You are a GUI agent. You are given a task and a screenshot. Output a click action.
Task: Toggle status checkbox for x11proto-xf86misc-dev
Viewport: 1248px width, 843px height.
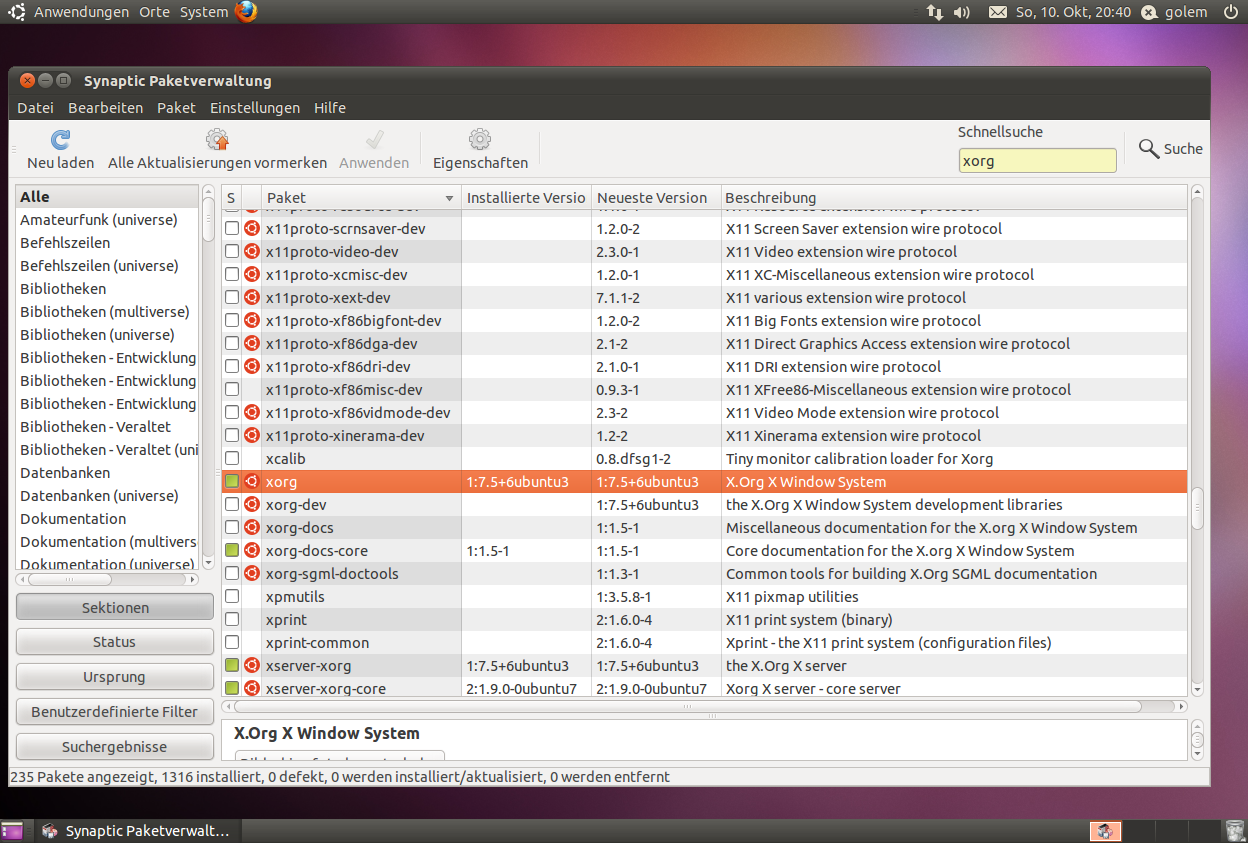(232, 390)
